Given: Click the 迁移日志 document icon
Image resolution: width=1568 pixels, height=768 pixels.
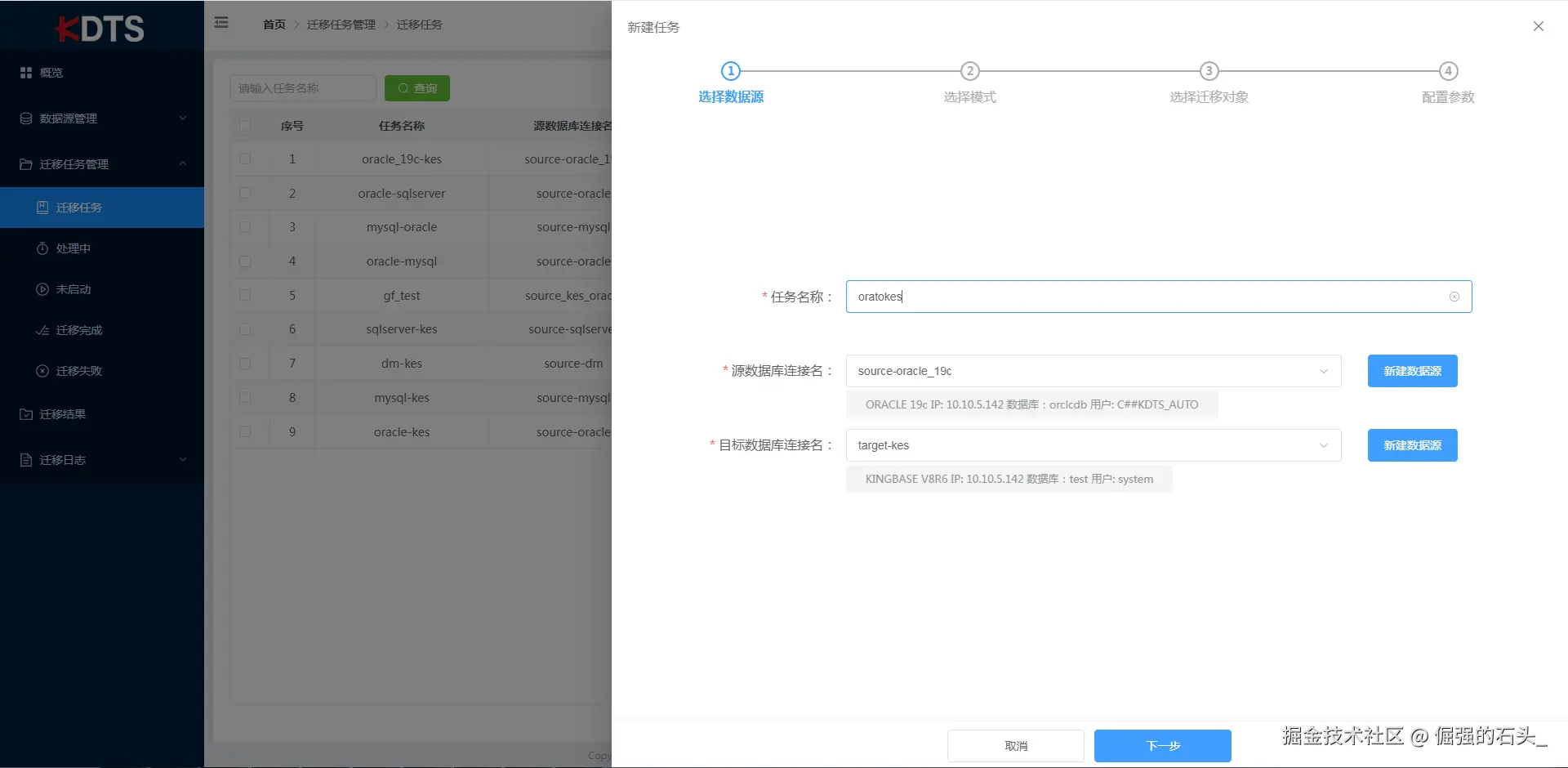Looking at the screenshot, I should [26, 460].
